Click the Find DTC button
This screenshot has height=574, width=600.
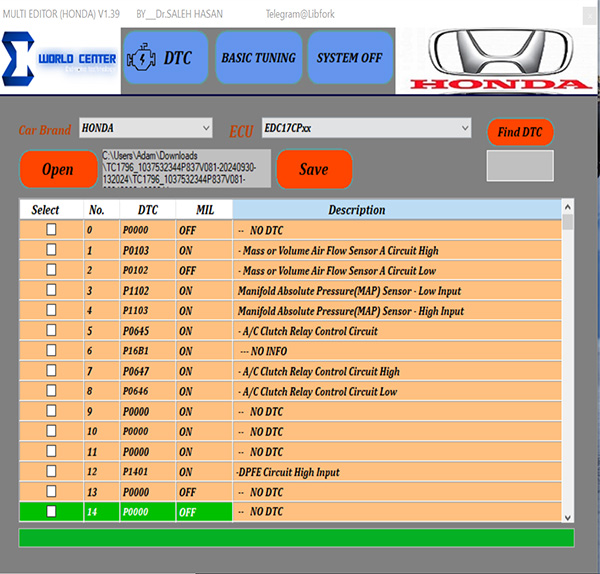click(520, 132)
